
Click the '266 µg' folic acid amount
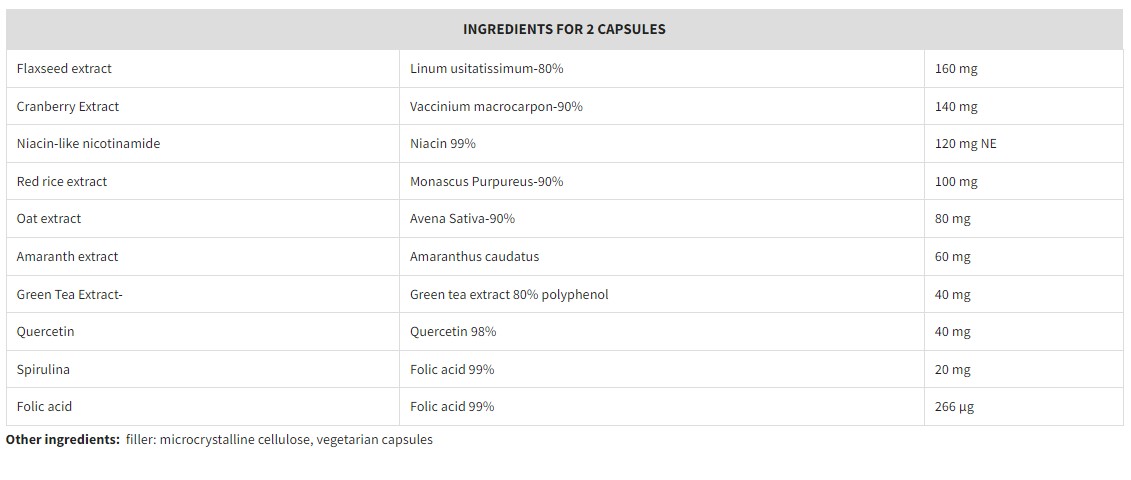tap(954, 406)
